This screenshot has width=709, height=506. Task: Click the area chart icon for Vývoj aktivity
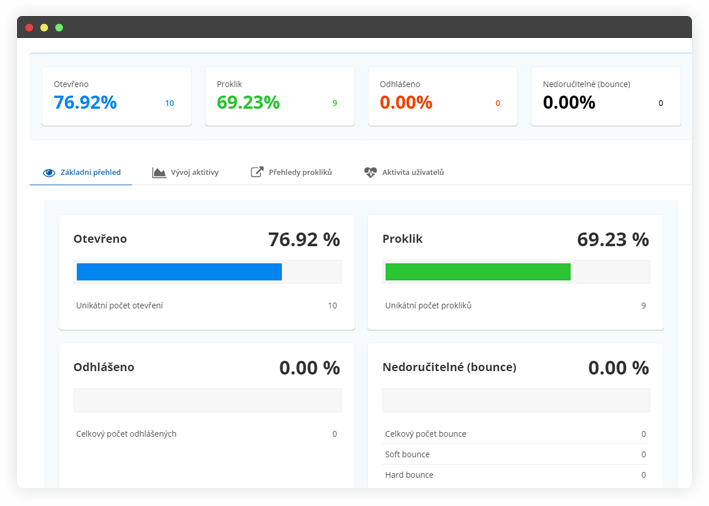[x=159, y=172]
